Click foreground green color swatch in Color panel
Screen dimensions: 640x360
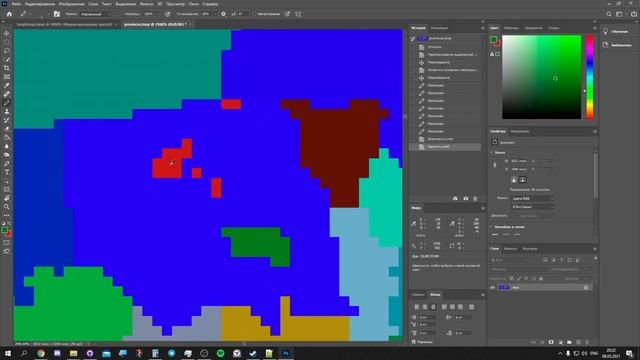(493, 40)
